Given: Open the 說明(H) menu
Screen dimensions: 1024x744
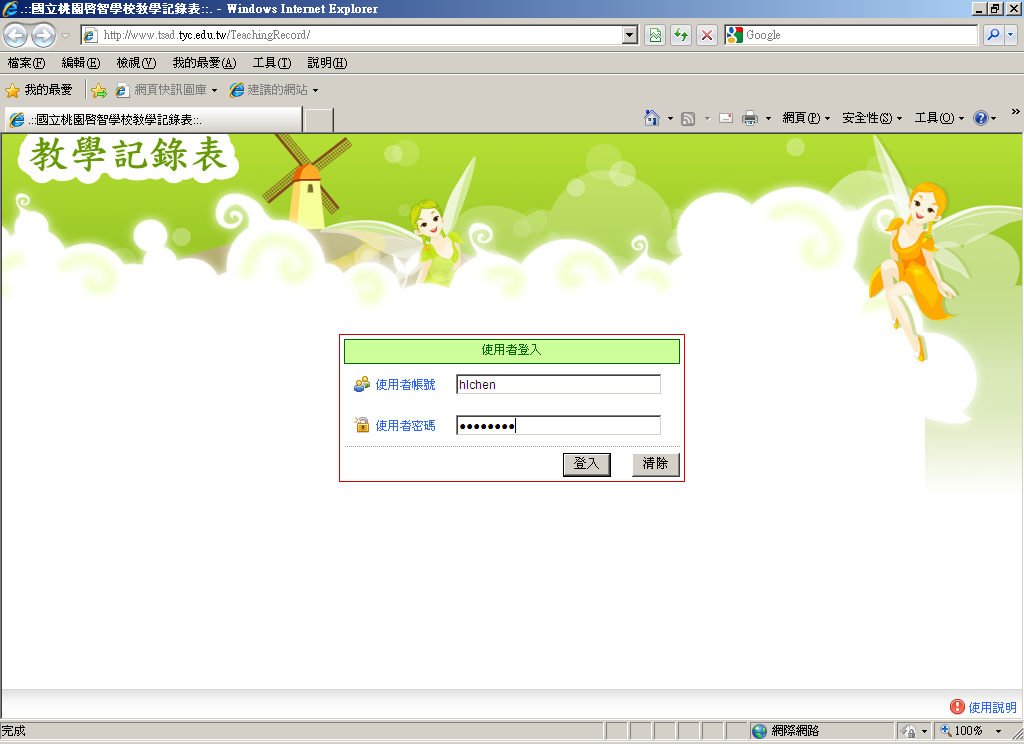Looking at the screenshot, I should 327,63.
